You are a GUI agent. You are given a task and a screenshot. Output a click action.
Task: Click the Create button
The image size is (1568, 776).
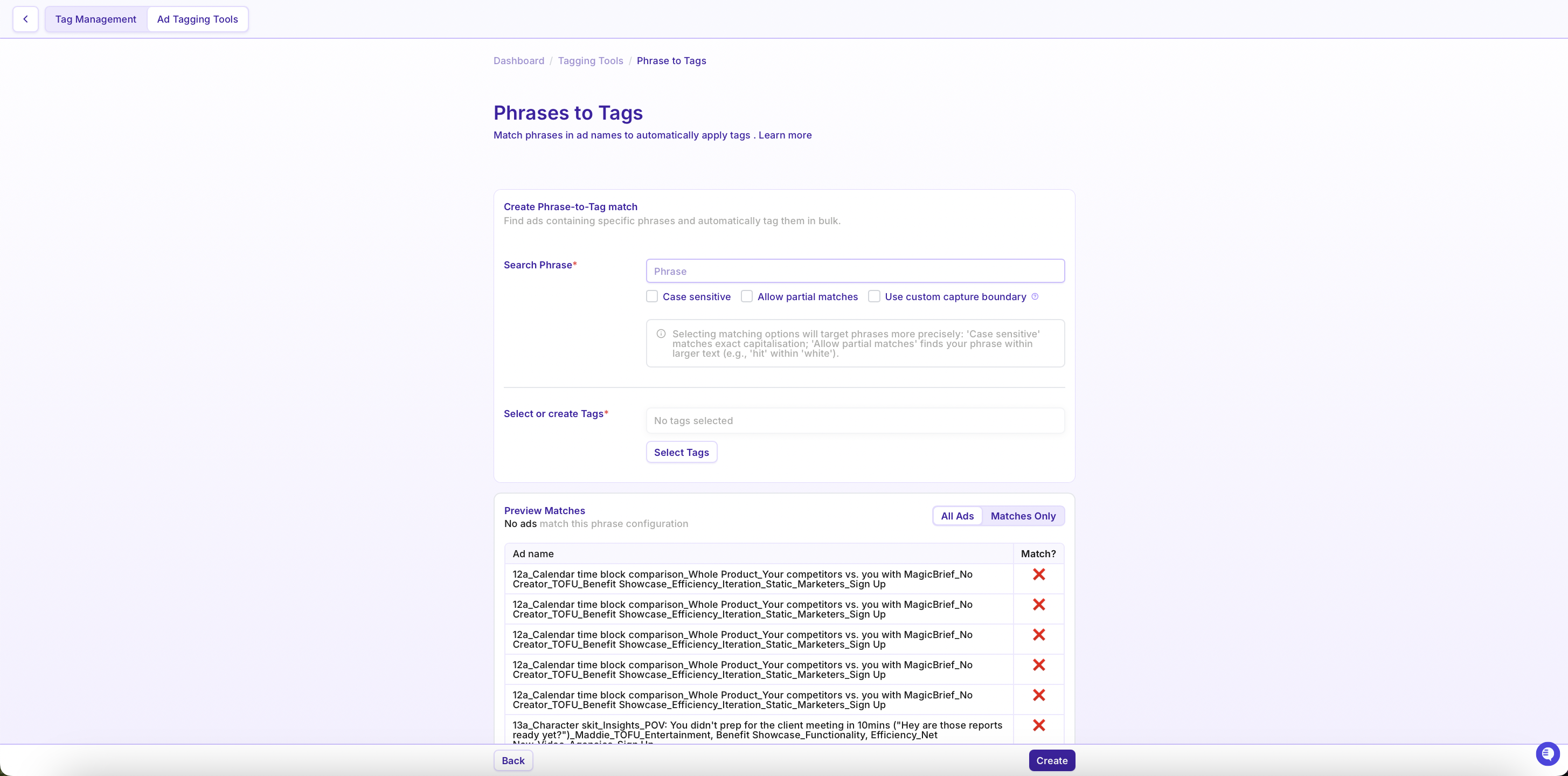coord(1052,760)
